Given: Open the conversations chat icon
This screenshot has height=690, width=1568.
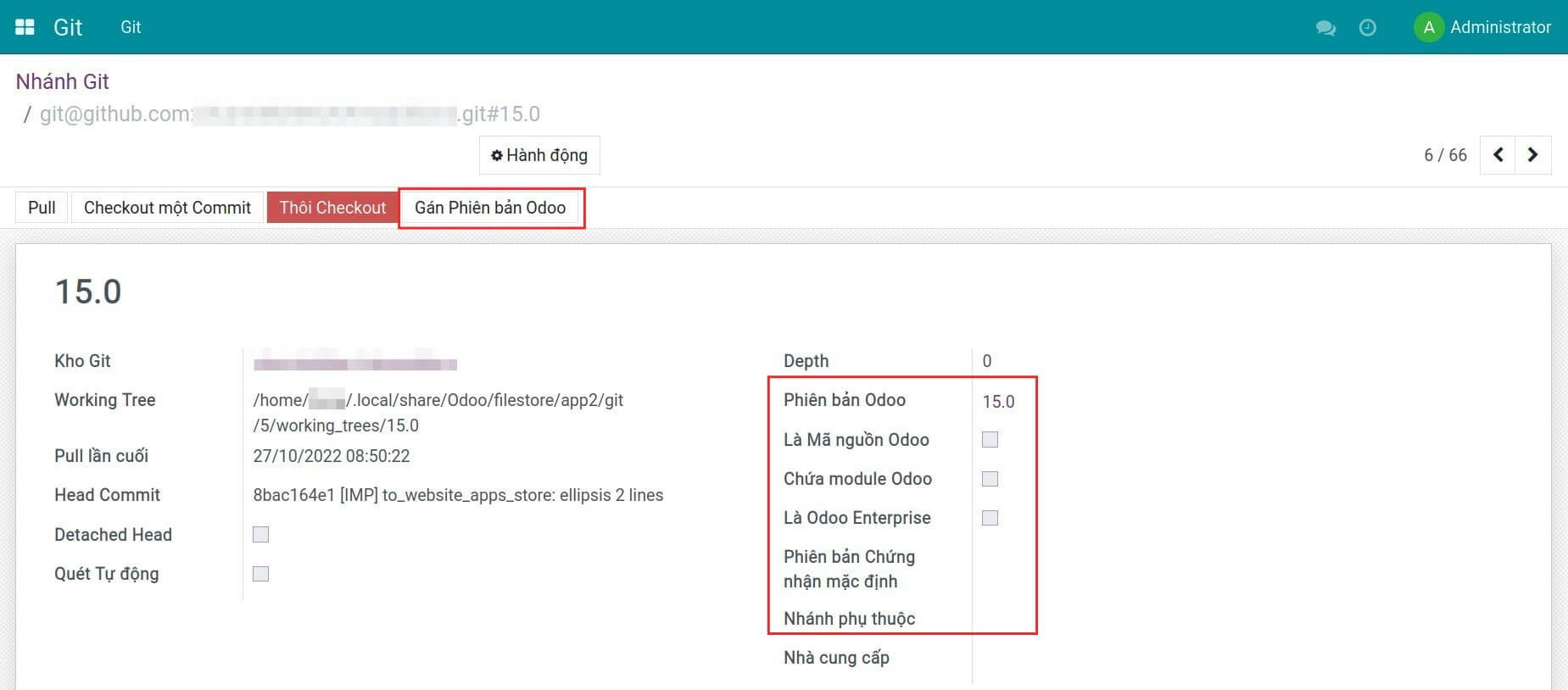Looking at the screenshot, I should pyautogui.click(x=1325, y=28).
